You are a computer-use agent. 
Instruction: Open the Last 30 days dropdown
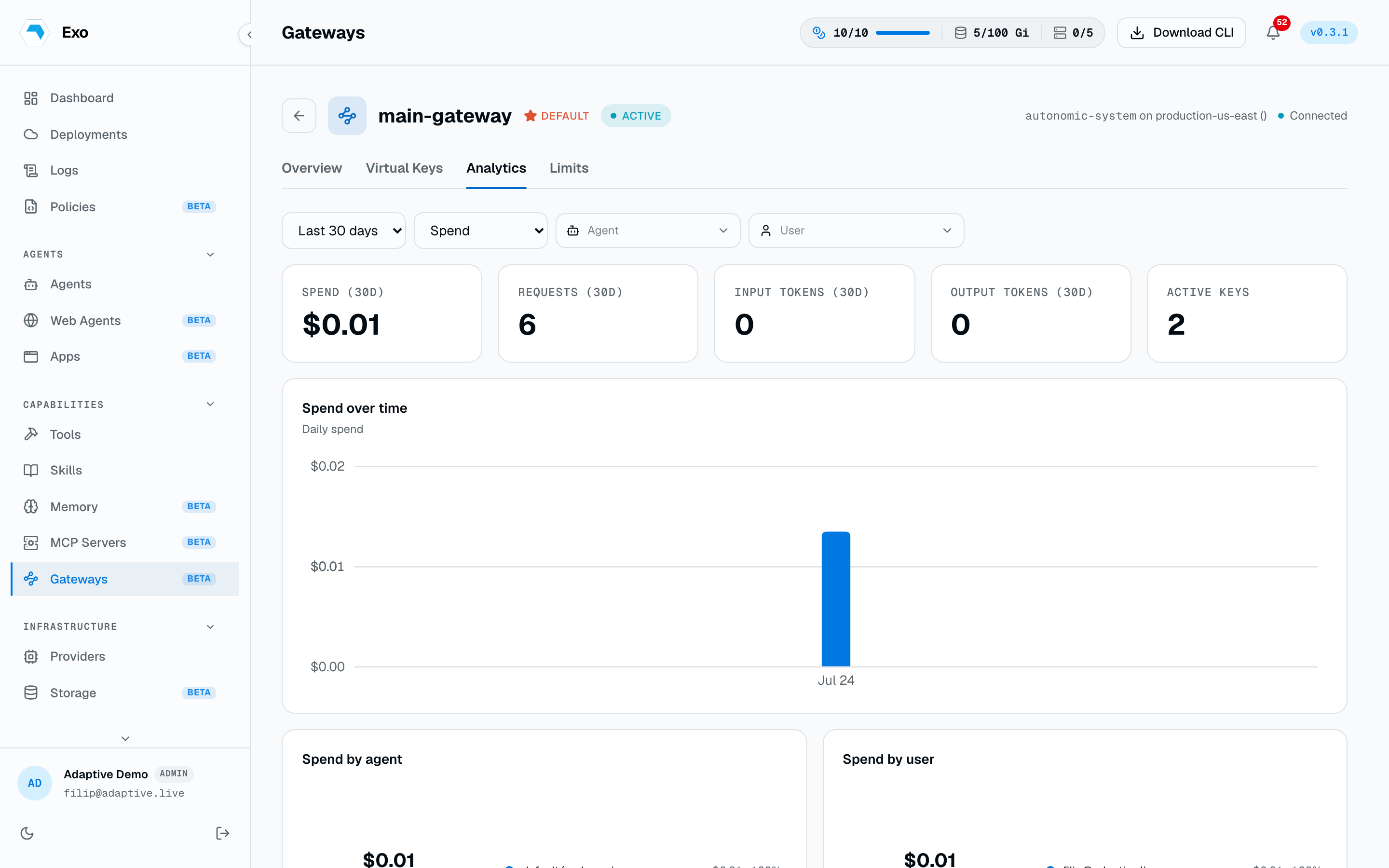[x=344, y=231]
